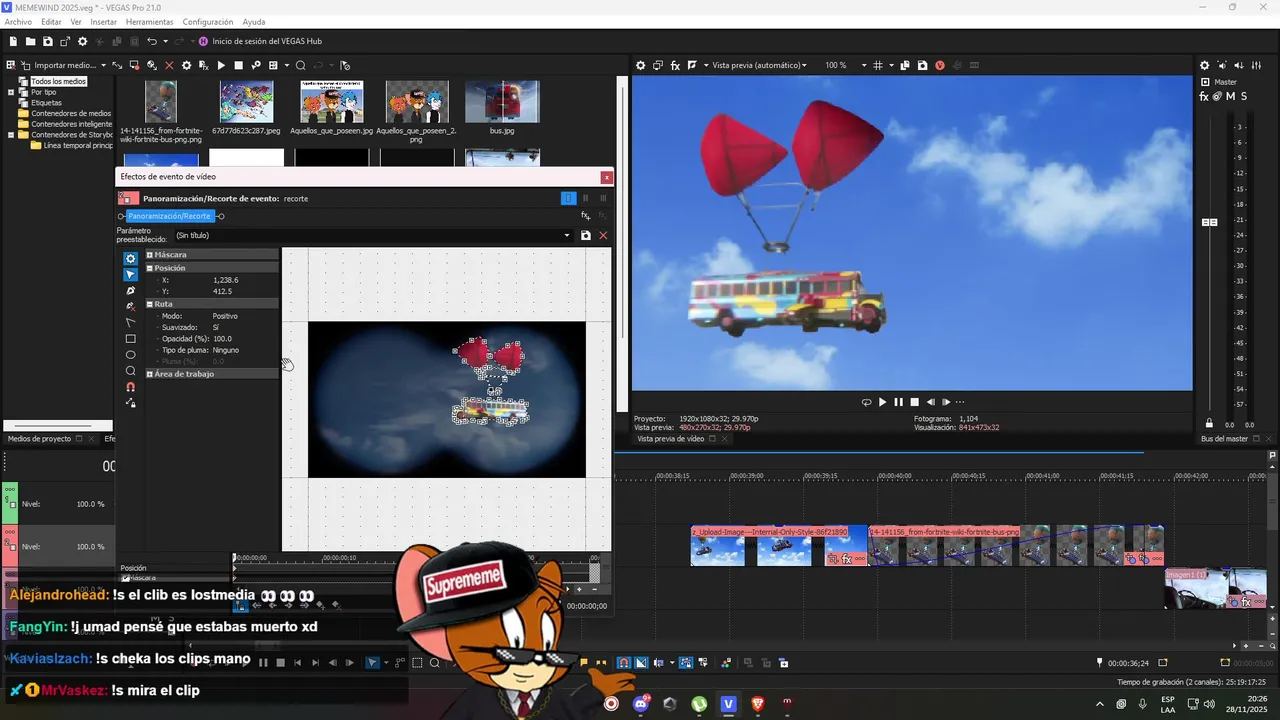
Task: Click the video preview settings gear
Action: pyautogui.click(x=641, y=65)
